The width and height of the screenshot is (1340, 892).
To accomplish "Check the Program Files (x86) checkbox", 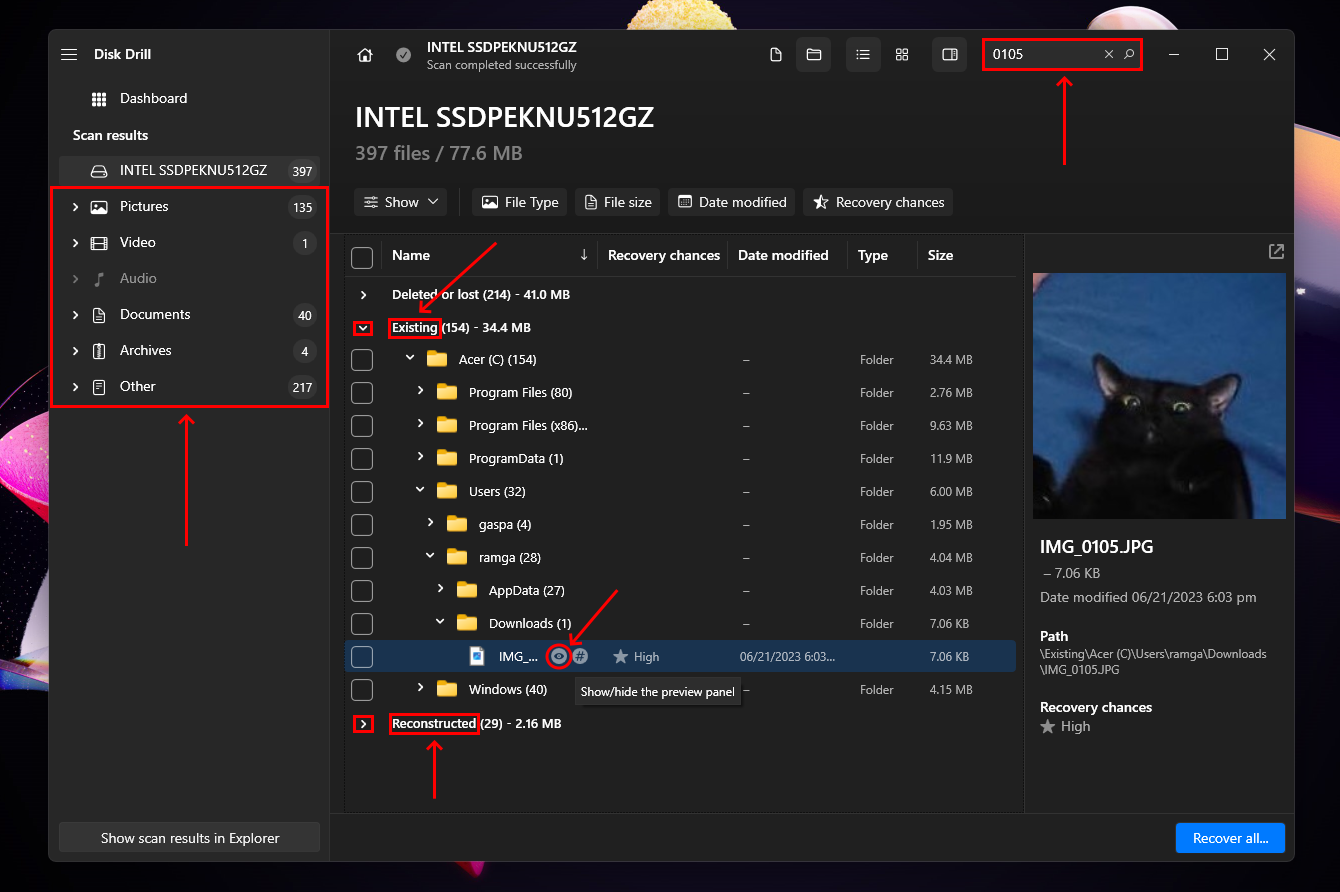I will 362,426.
